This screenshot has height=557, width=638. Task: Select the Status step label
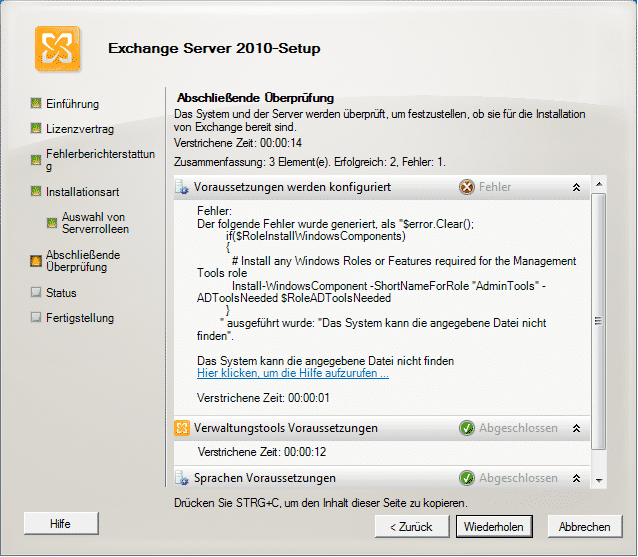(61, 293)
